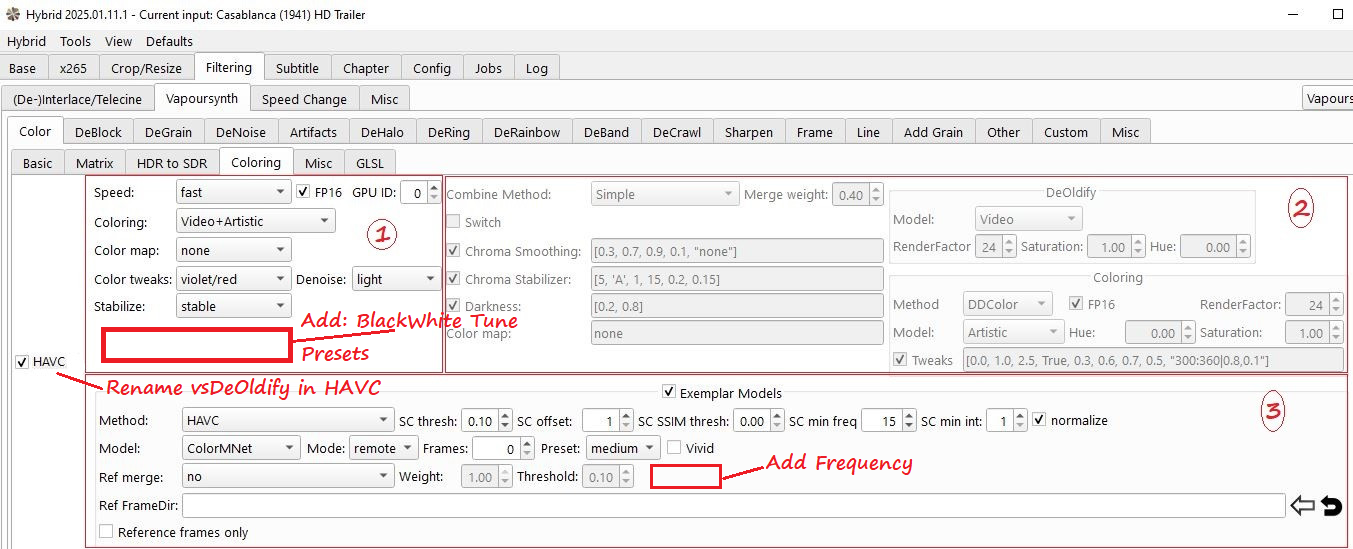Maximize the Hybrid window
1353x549 pixels.
(1338, 15)
